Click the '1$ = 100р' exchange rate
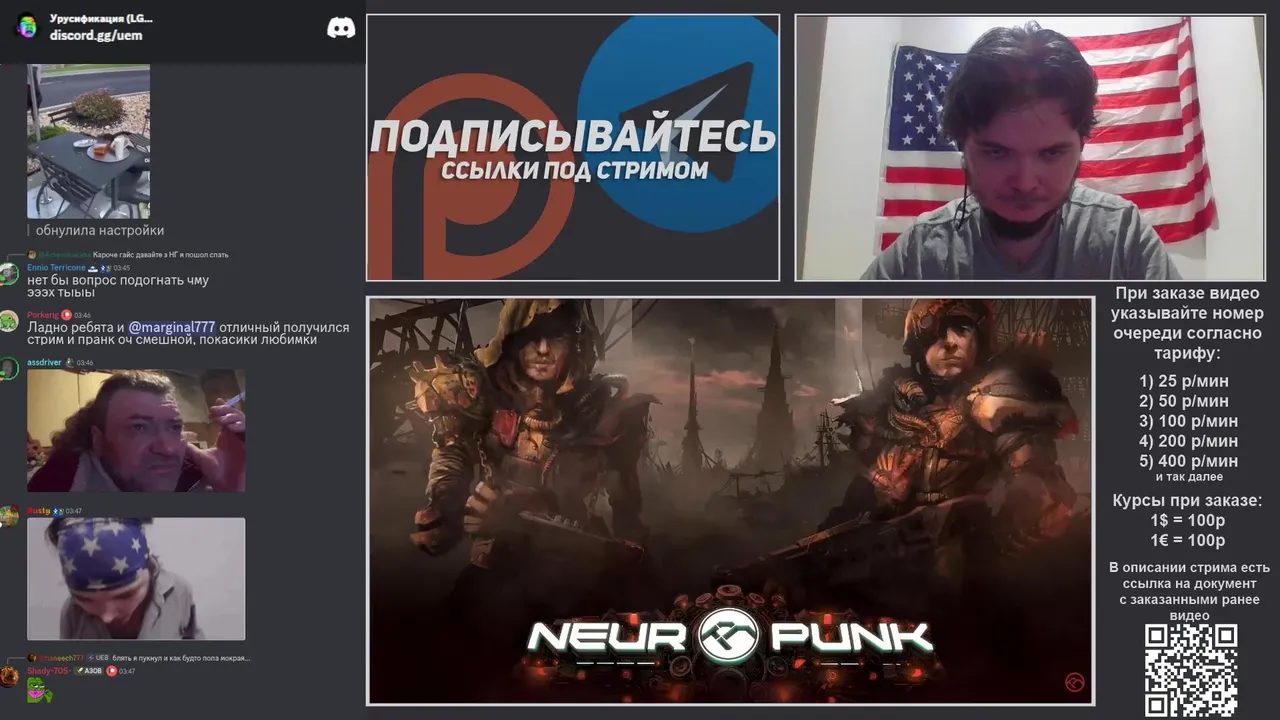The height and width of the screenshot is (720, 1280). click(x=1187, y=521)
